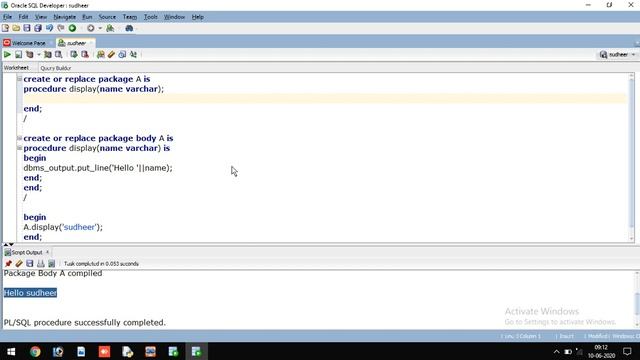Click 'Package Body A compiled' output line

point(53,273)
